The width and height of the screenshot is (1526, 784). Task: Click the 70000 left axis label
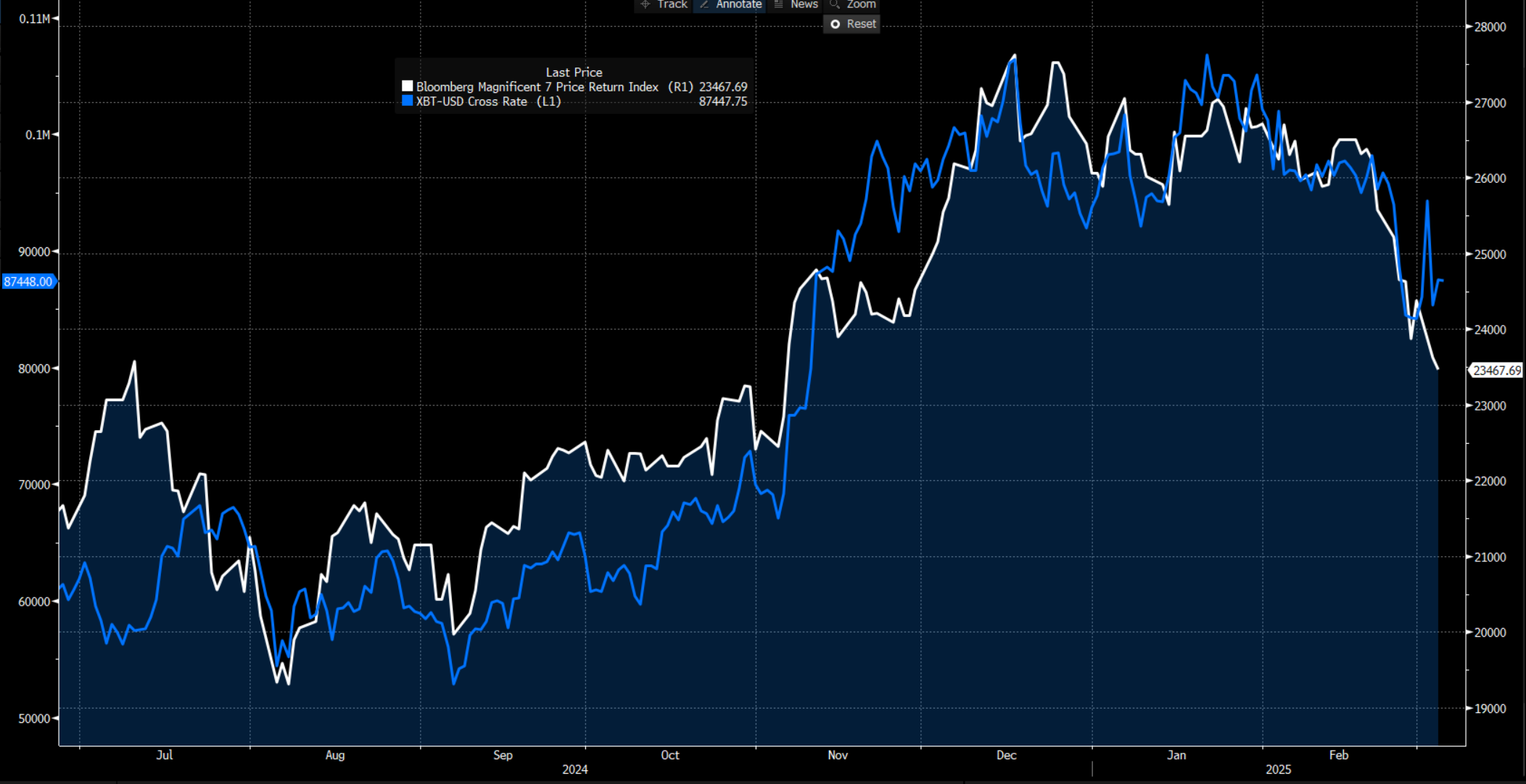pos(34,484)
